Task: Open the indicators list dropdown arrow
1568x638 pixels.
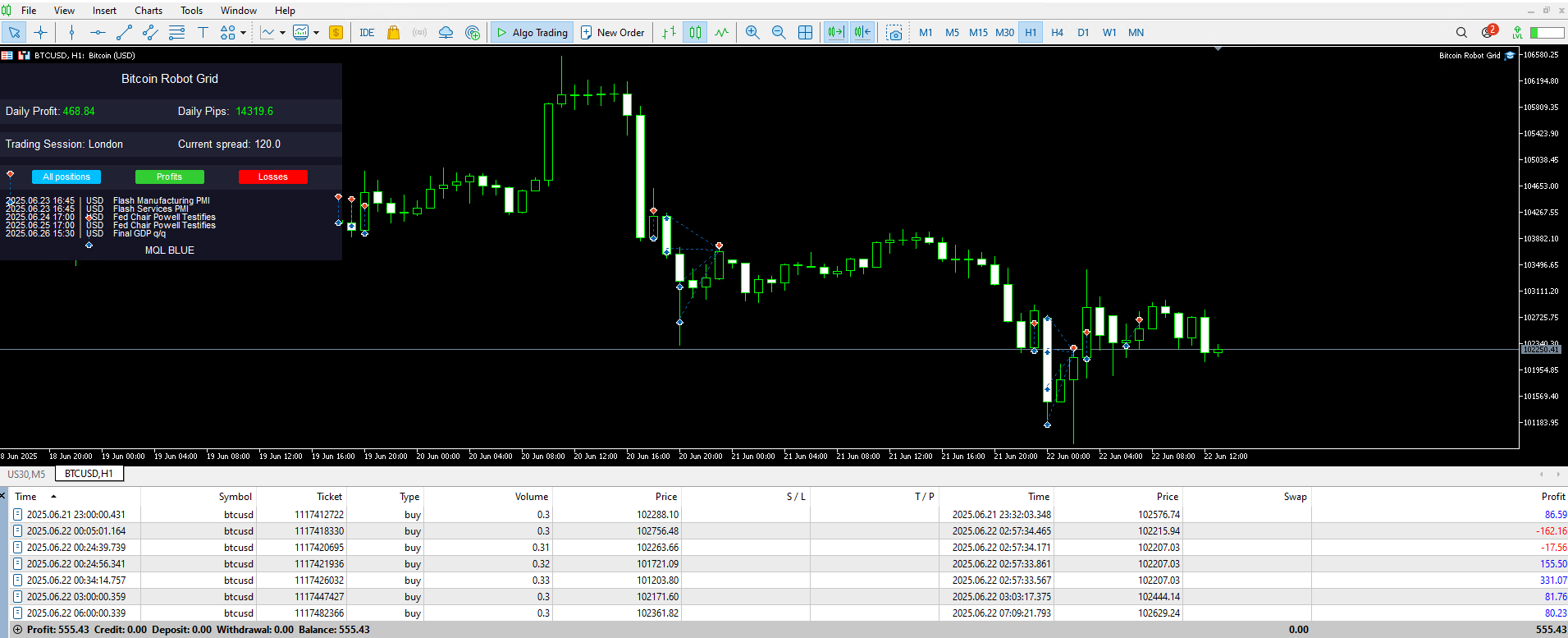Action: pos(282,33)
